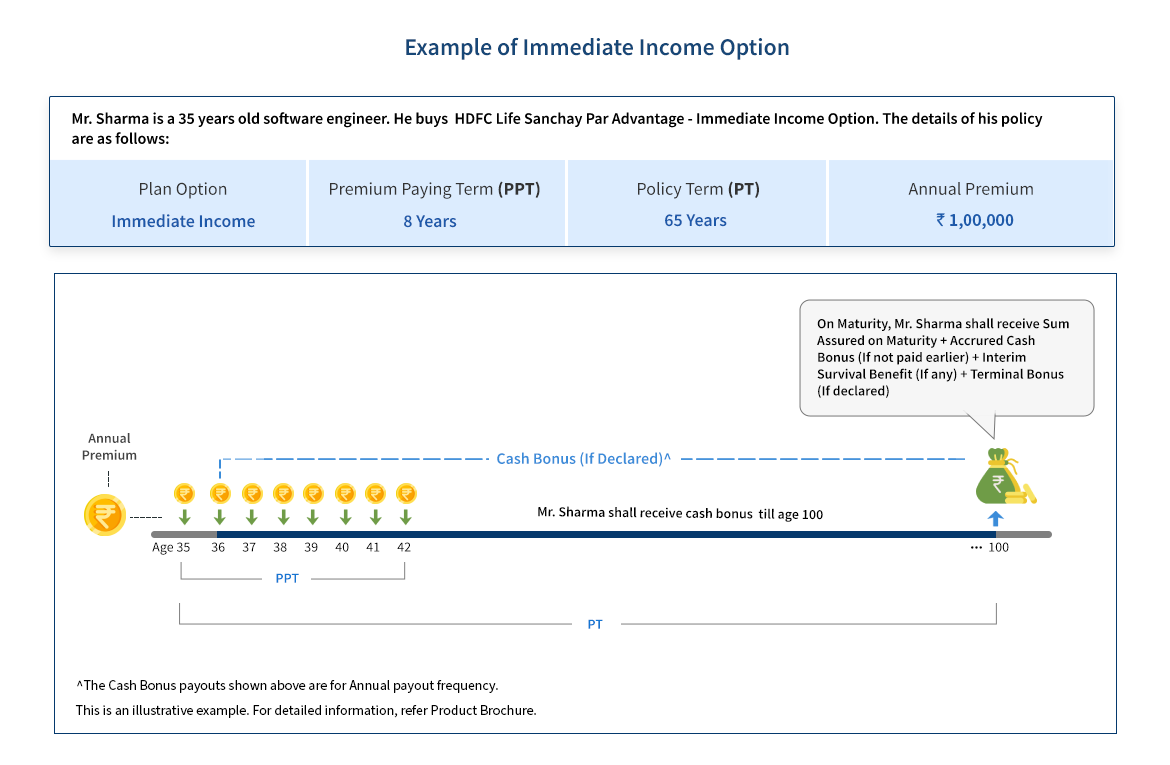The width and height of the screenshot is (1170, 765).
Task: Click the '65 Years' policy term value
Action: point(695,220)
